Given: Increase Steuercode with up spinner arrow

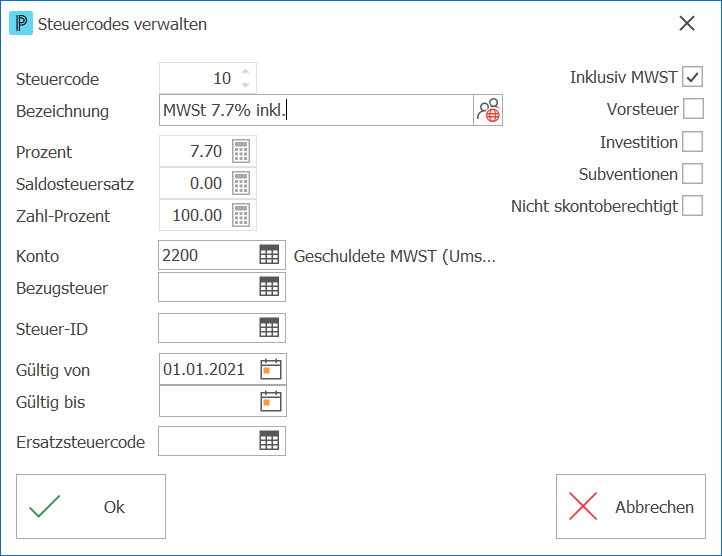Looking at the screenshot, I should coord(245,71).
